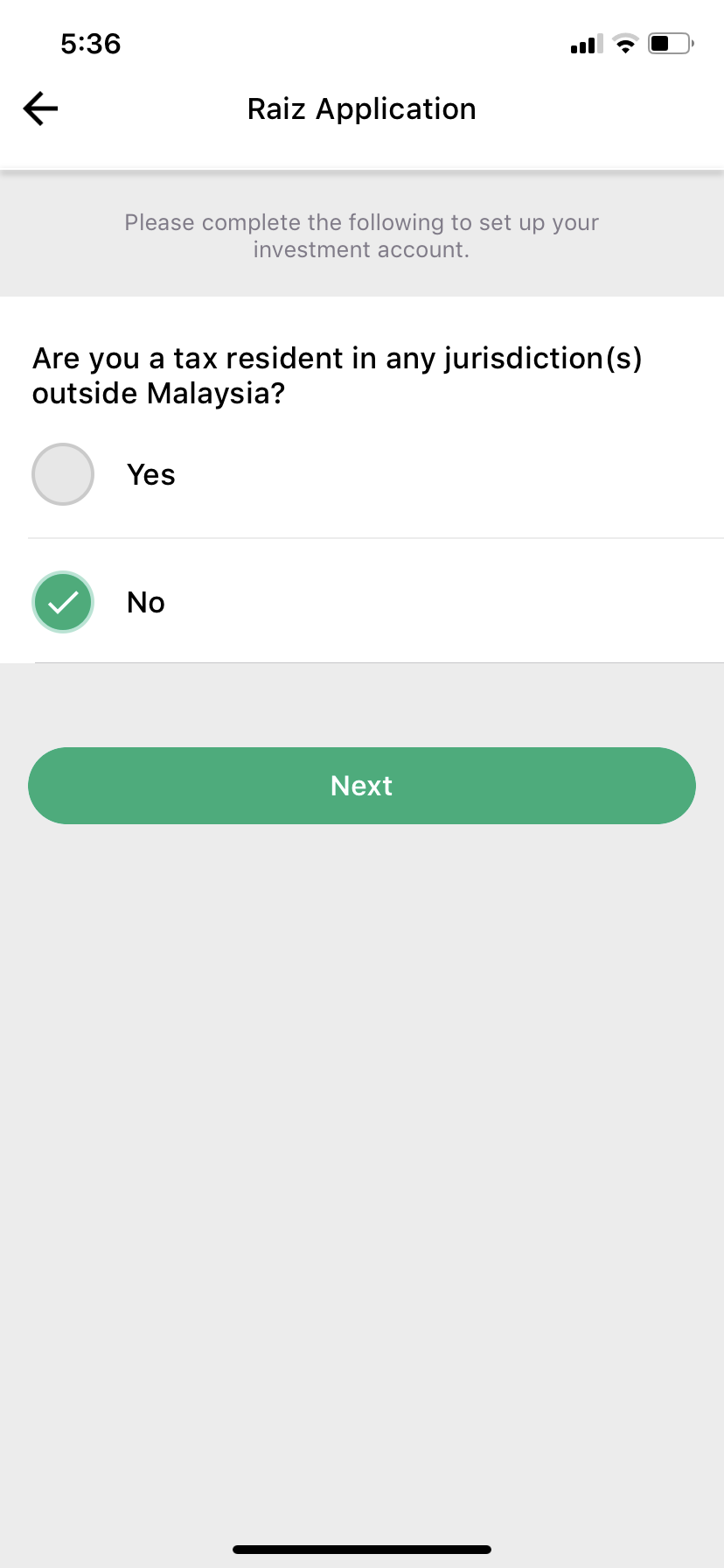
Task: Tap the empty gray area below Next
Action: [362, 1137]
